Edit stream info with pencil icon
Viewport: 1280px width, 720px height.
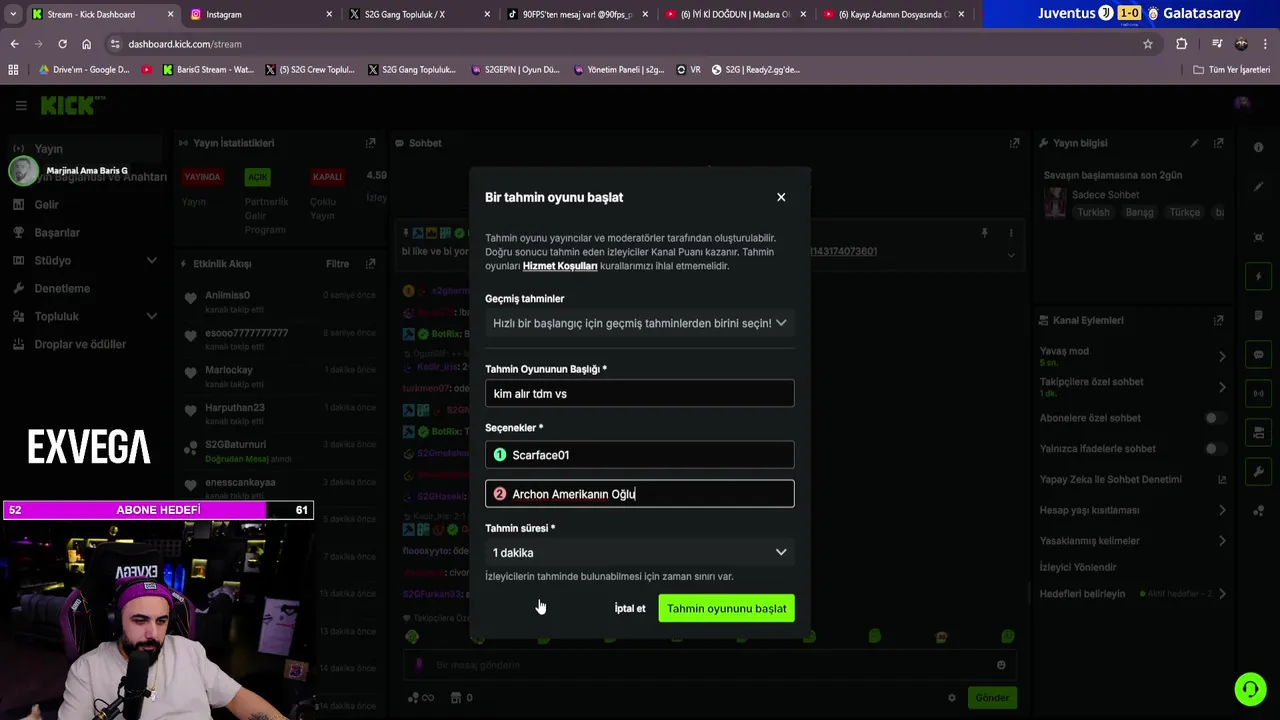(1194, 143)
